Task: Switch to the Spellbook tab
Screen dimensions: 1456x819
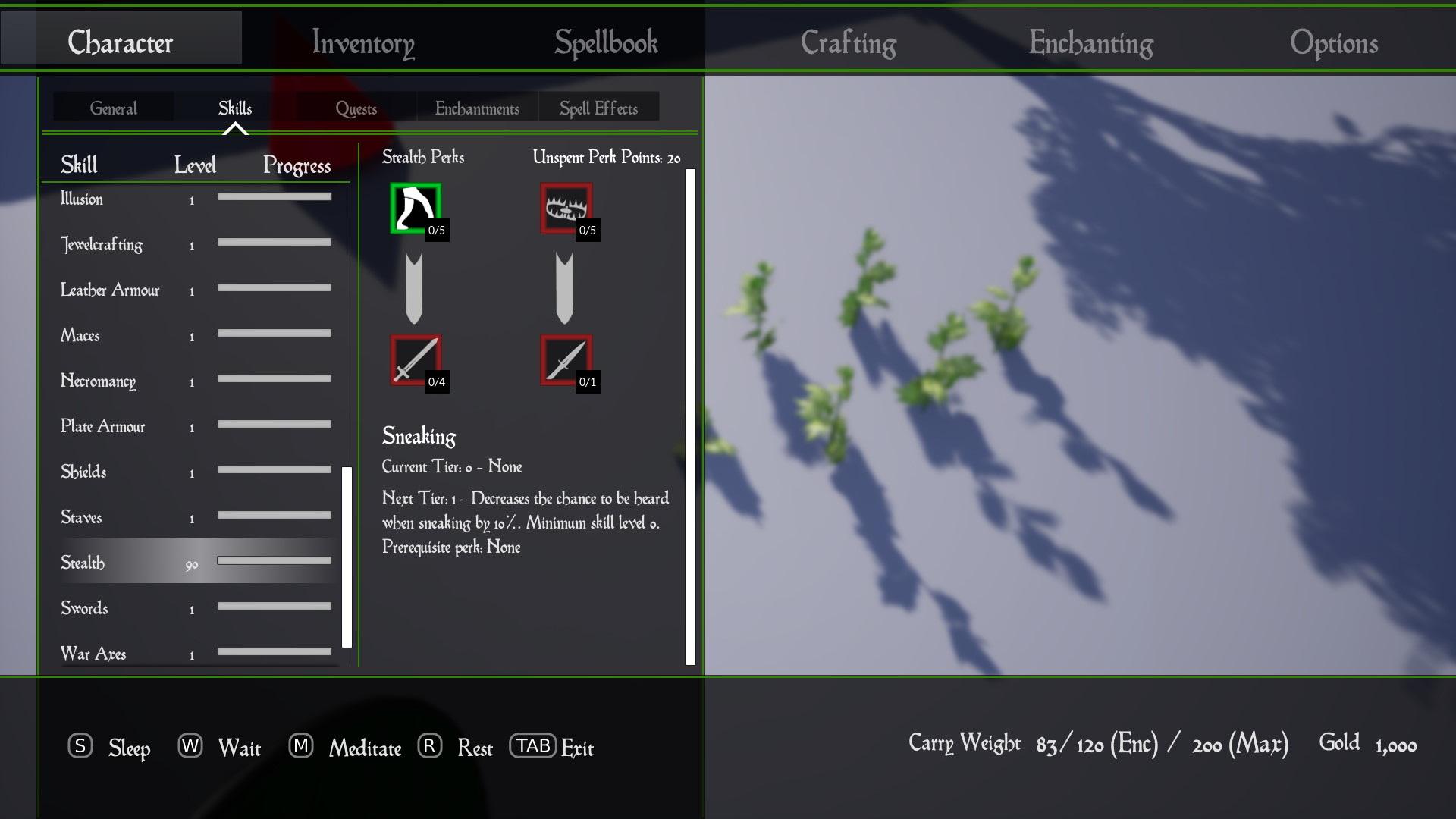Action: pos(606,42)
